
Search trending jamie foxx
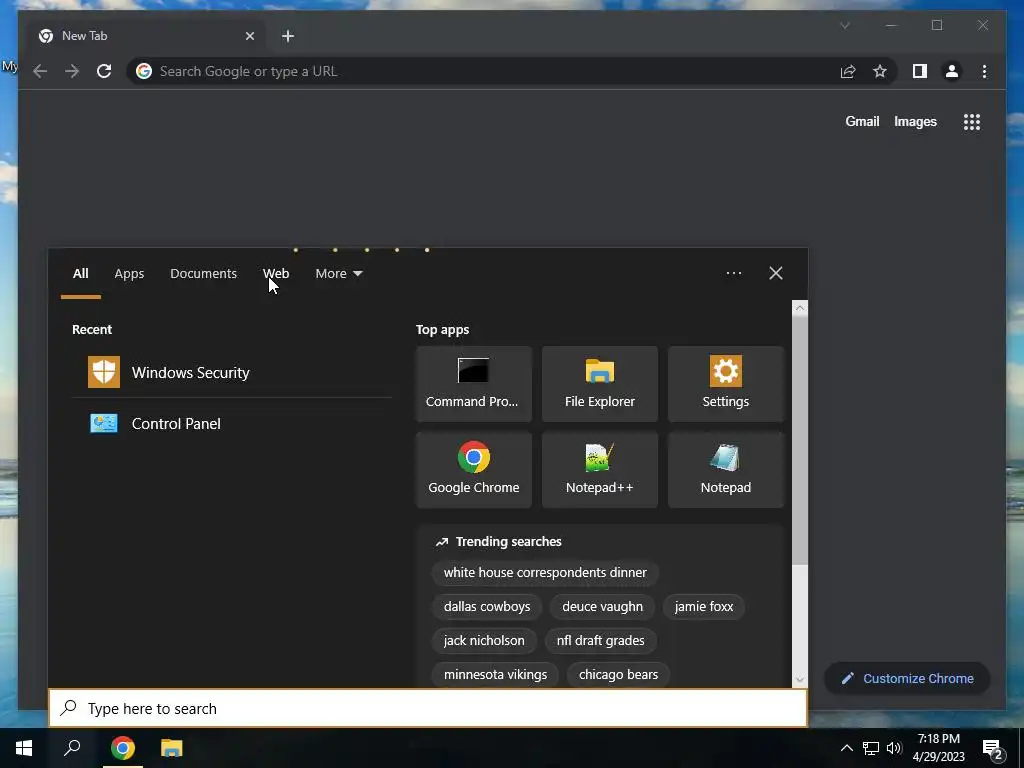703,607
